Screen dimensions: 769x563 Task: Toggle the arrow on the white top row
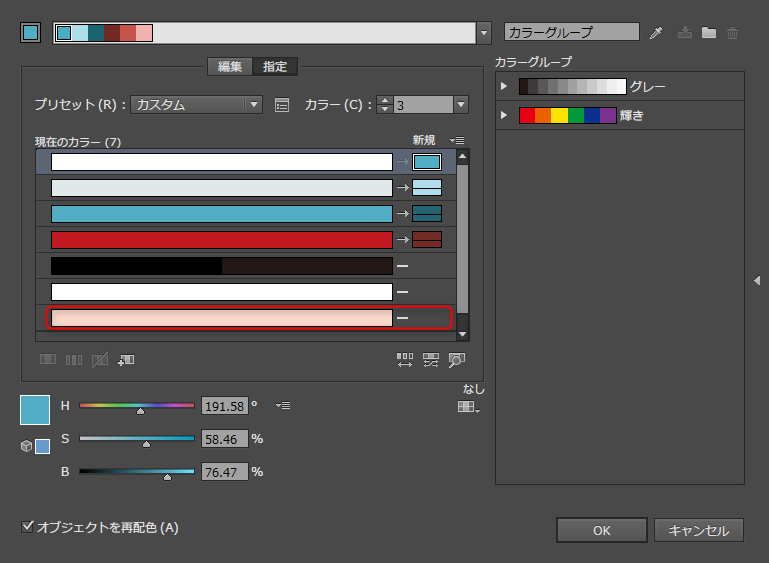coord(402,161)
